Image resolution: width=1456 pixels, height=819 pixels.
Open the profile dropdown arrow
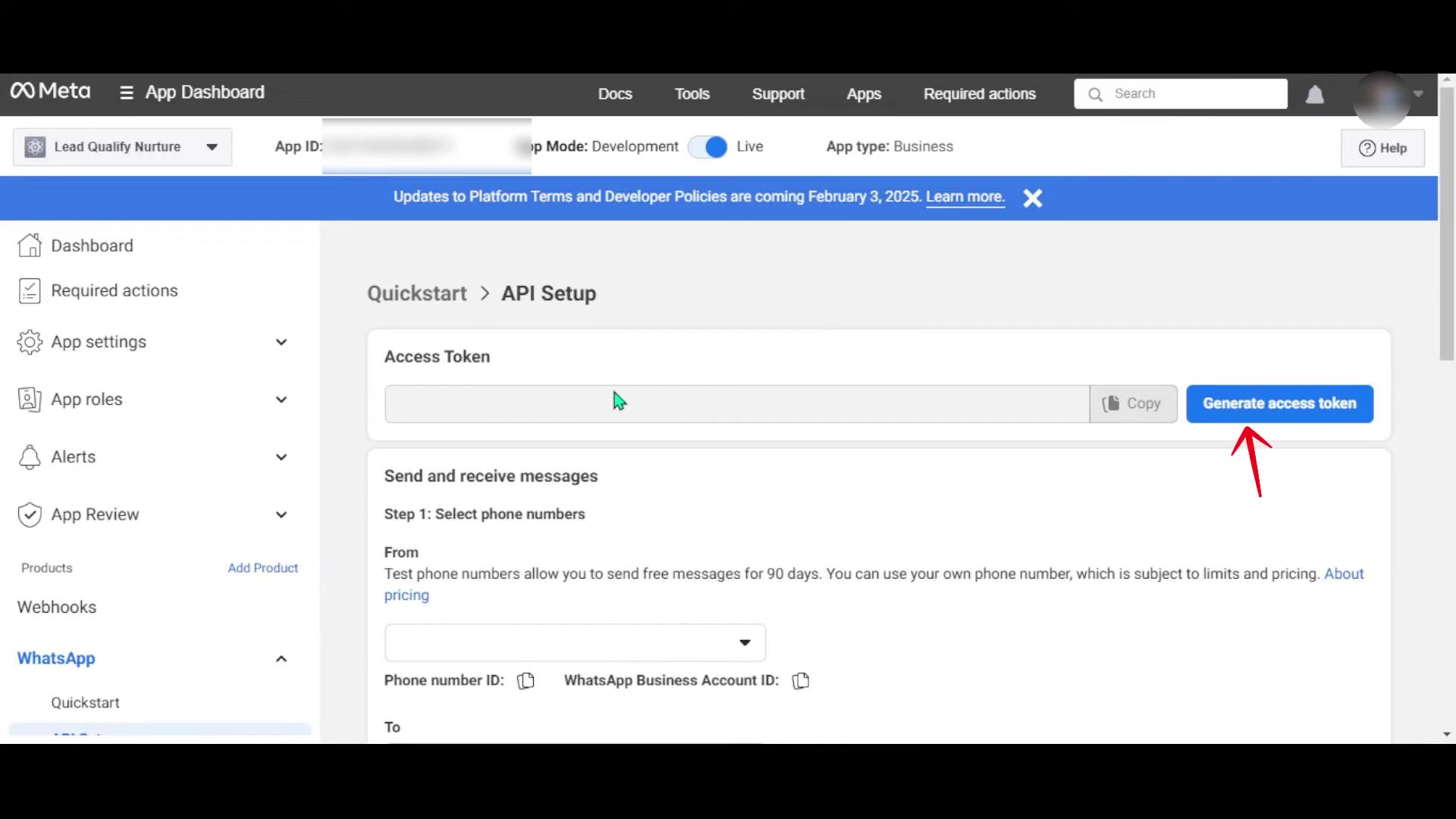click(x=1418, y=94)
